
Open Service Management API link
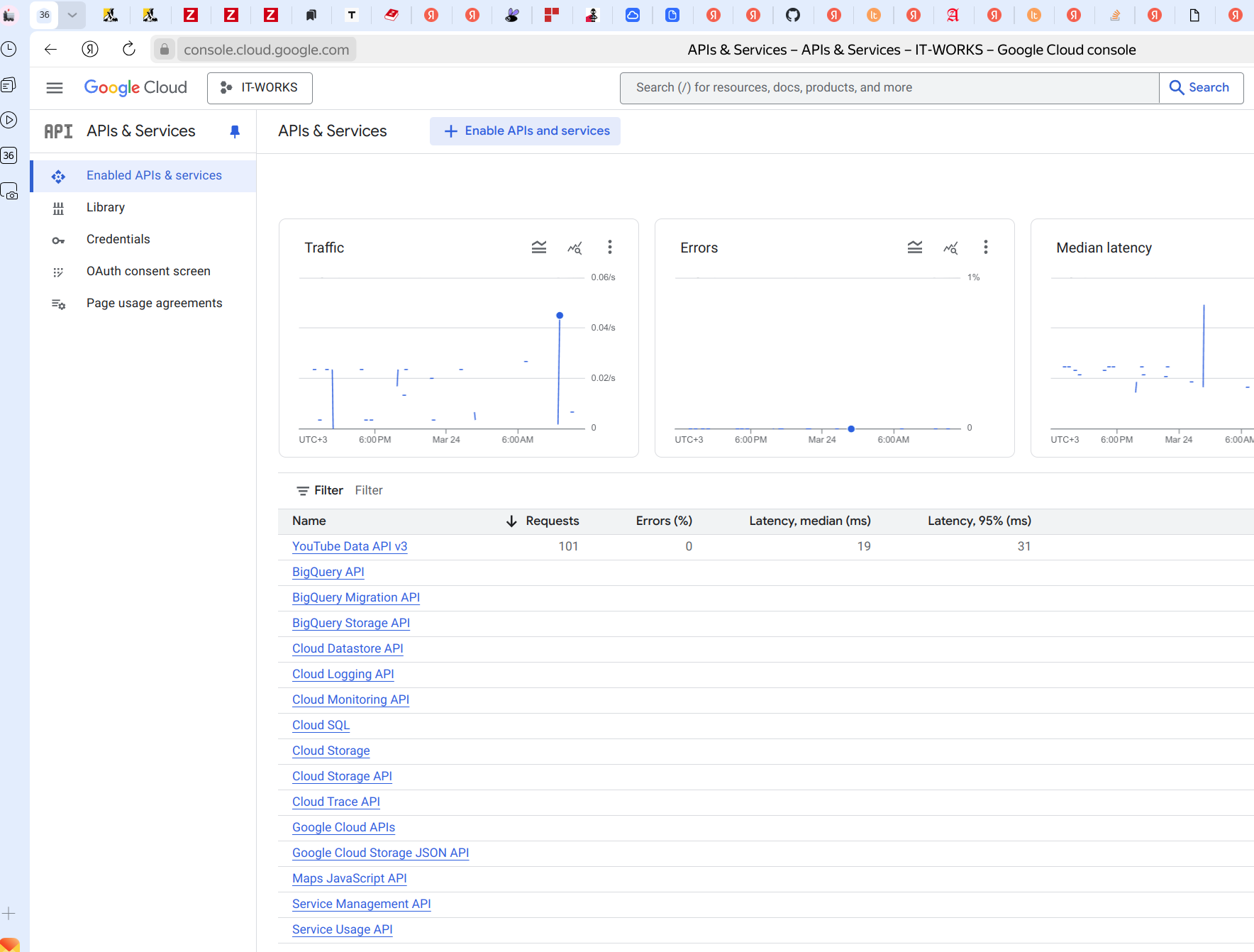pyautogui.click(x=362, y=904)
